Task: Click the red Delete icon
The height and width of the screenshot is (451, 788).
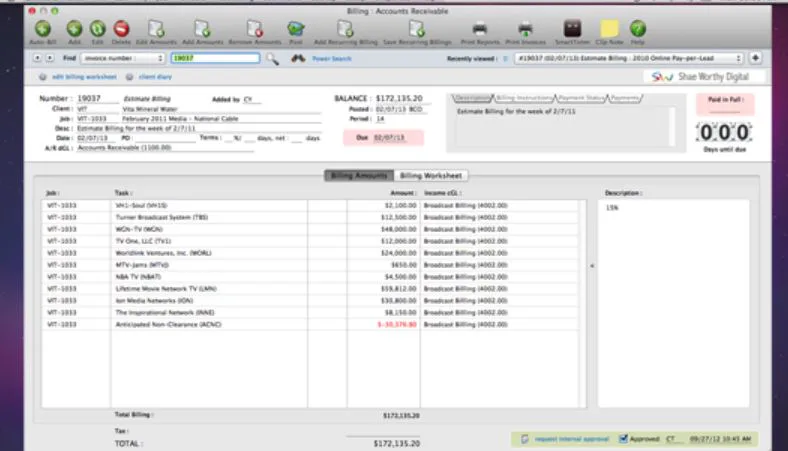Action: (x=121, y=29)
